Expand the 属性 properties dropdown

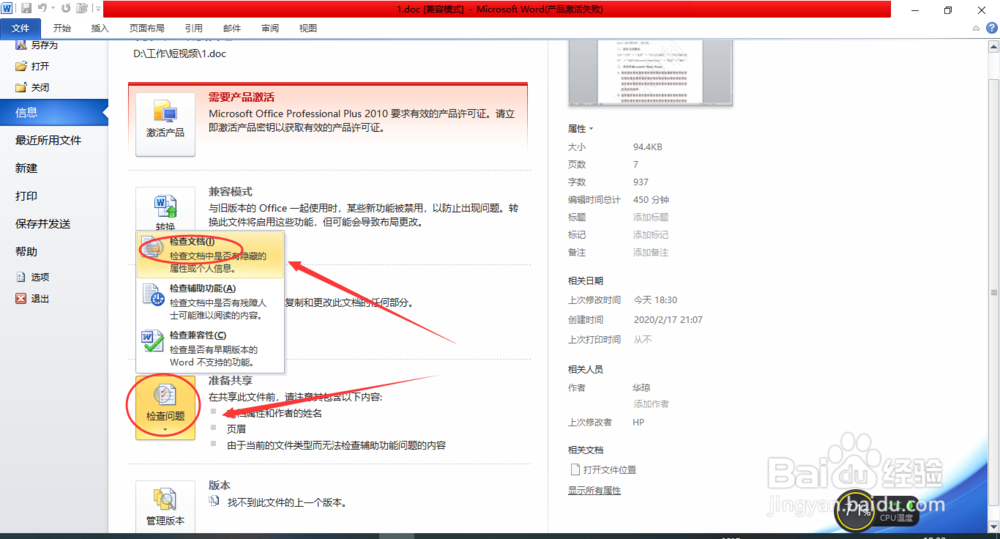(x=580, y=129)
